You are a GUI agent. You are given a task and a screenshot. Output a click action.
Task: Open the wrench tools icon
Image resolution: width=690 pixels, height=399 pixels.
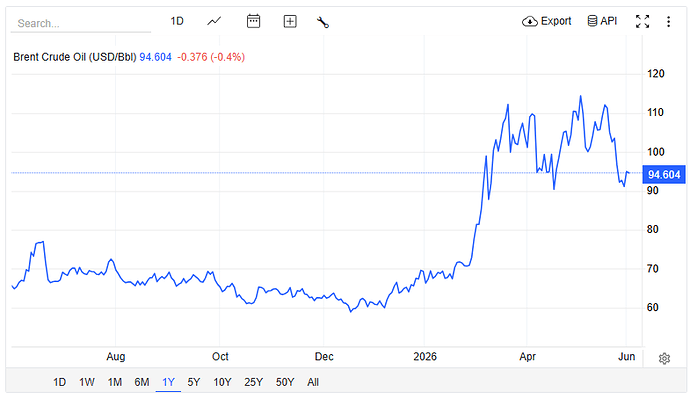pyautogui.click(x=323, y=22)
